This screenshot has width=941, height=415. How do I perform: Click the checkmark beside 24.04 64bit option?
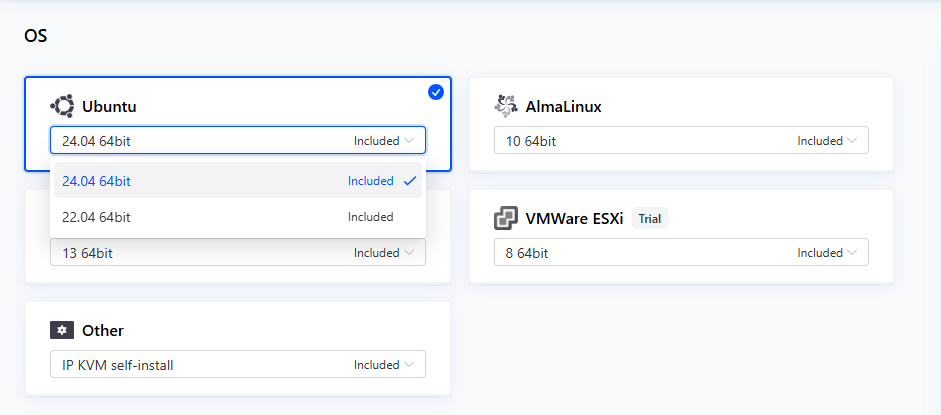tap(409, 181)
